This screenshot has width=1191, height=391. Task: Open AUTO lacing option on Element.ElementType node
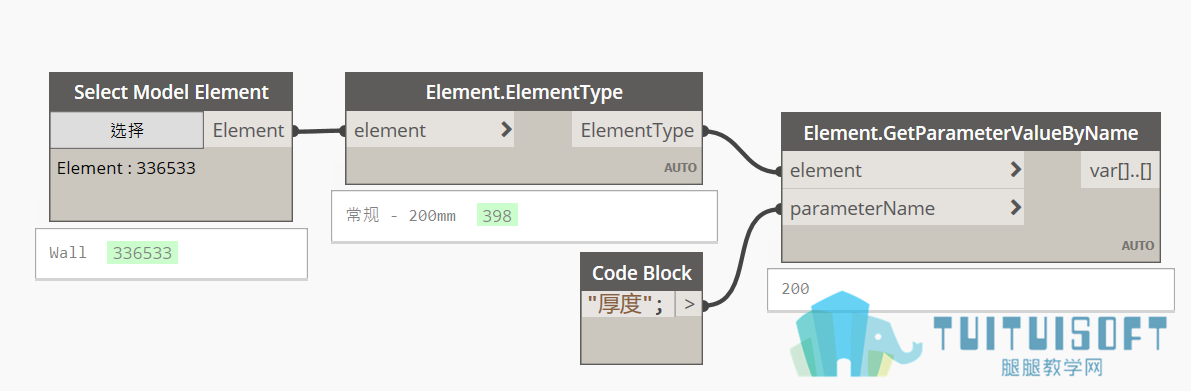point(680,168)
